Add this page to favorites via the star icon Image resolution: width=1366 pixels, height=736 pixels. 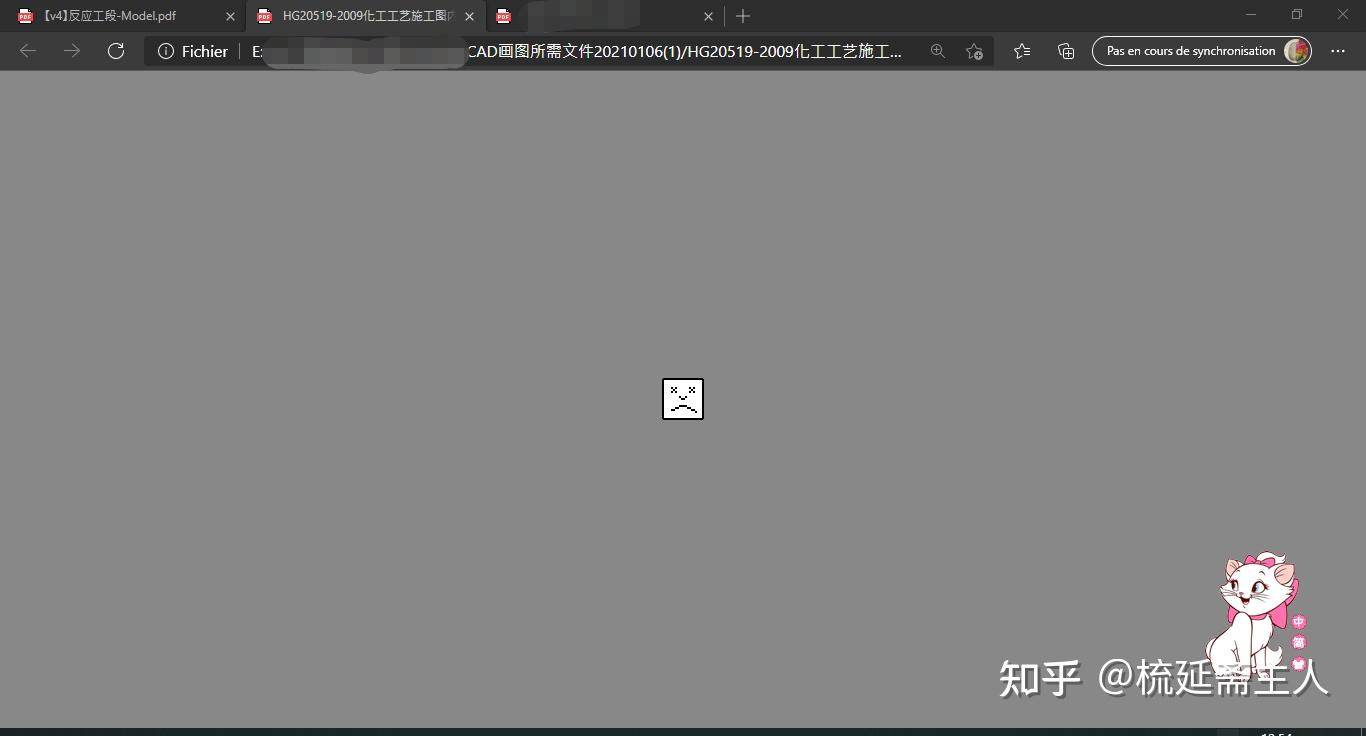click(x=974, y=51)
